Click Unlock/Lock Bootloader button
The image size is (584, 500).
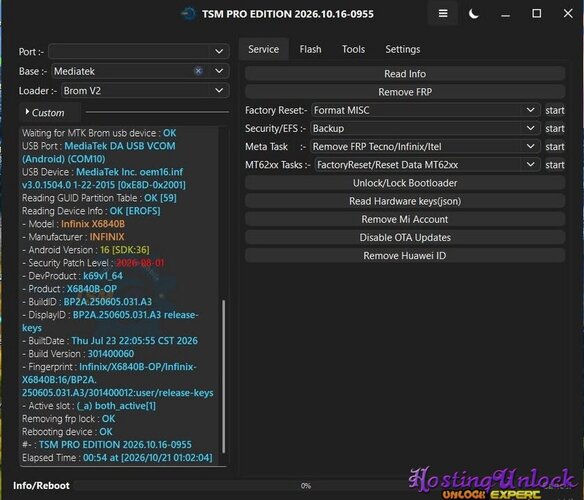click(405, 183)
